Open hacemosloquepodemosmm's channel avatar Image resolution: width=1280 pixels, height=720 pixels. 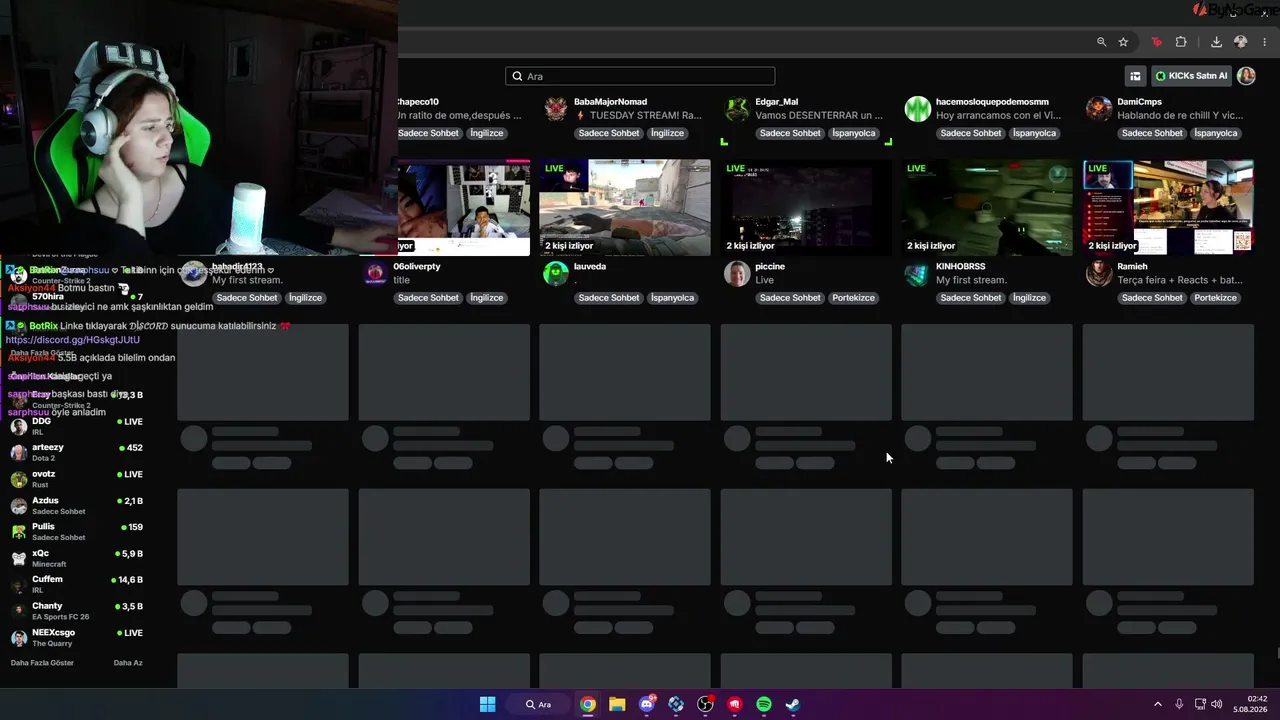918,109
